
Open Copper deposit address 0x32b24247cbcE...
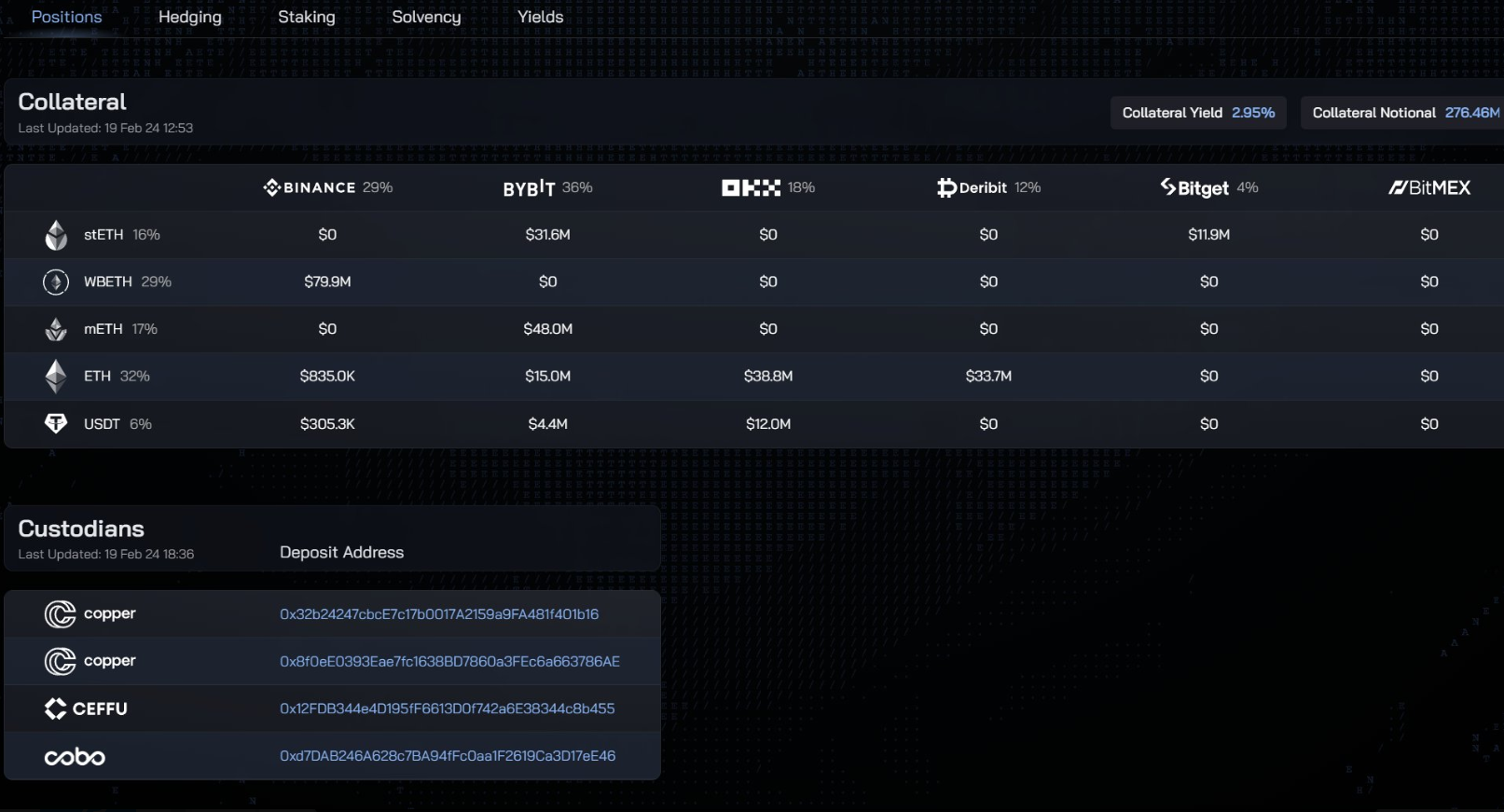(439, 614)
